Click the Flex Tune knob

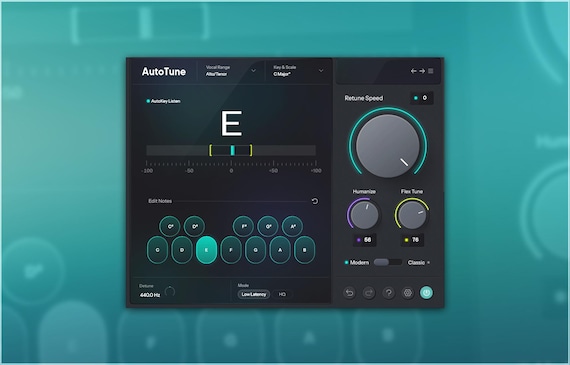click(x=412, y=215)
